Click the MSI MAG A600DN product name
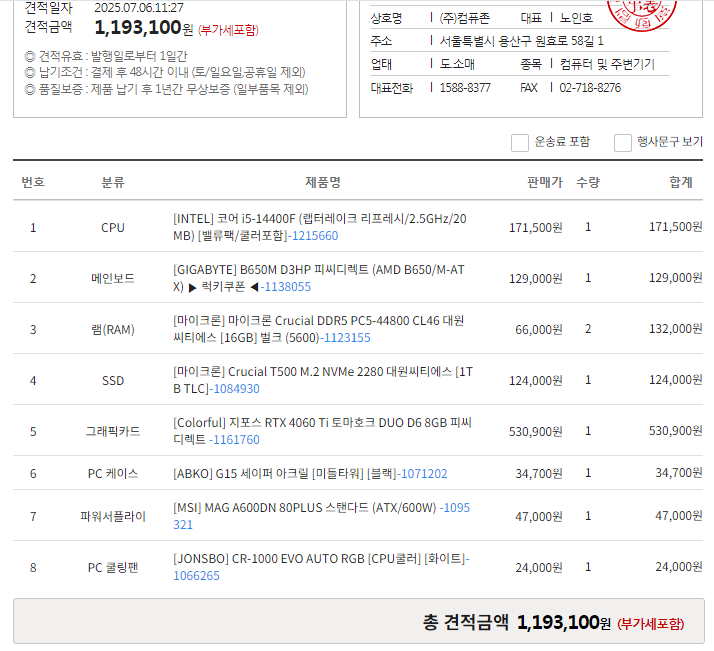The image size is (714, 651). [x=305, y=508]
